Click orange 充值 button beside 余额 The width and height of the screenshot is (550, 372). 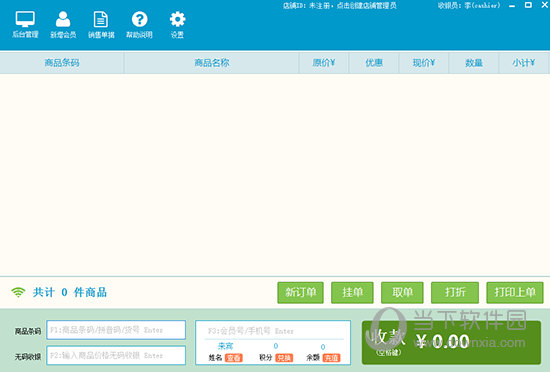tap(331, 358)
